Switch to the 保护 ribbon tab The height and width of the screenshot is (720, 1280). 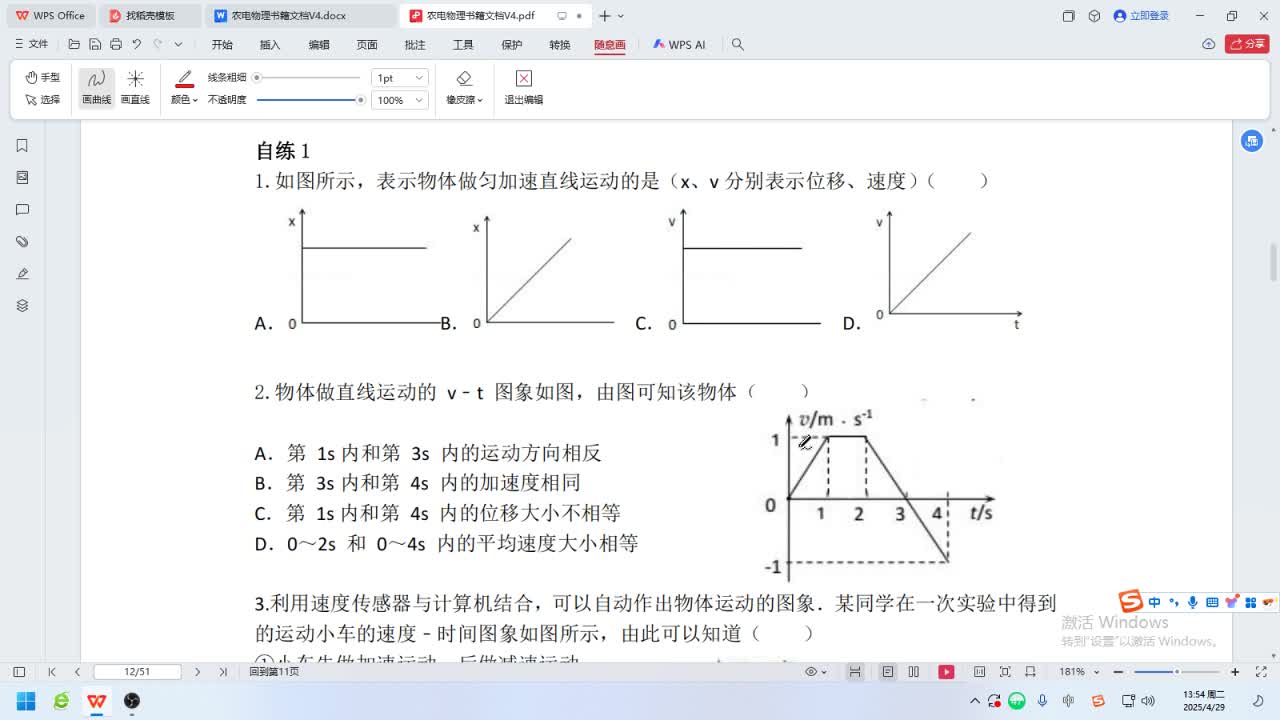[x=512, y=45]
